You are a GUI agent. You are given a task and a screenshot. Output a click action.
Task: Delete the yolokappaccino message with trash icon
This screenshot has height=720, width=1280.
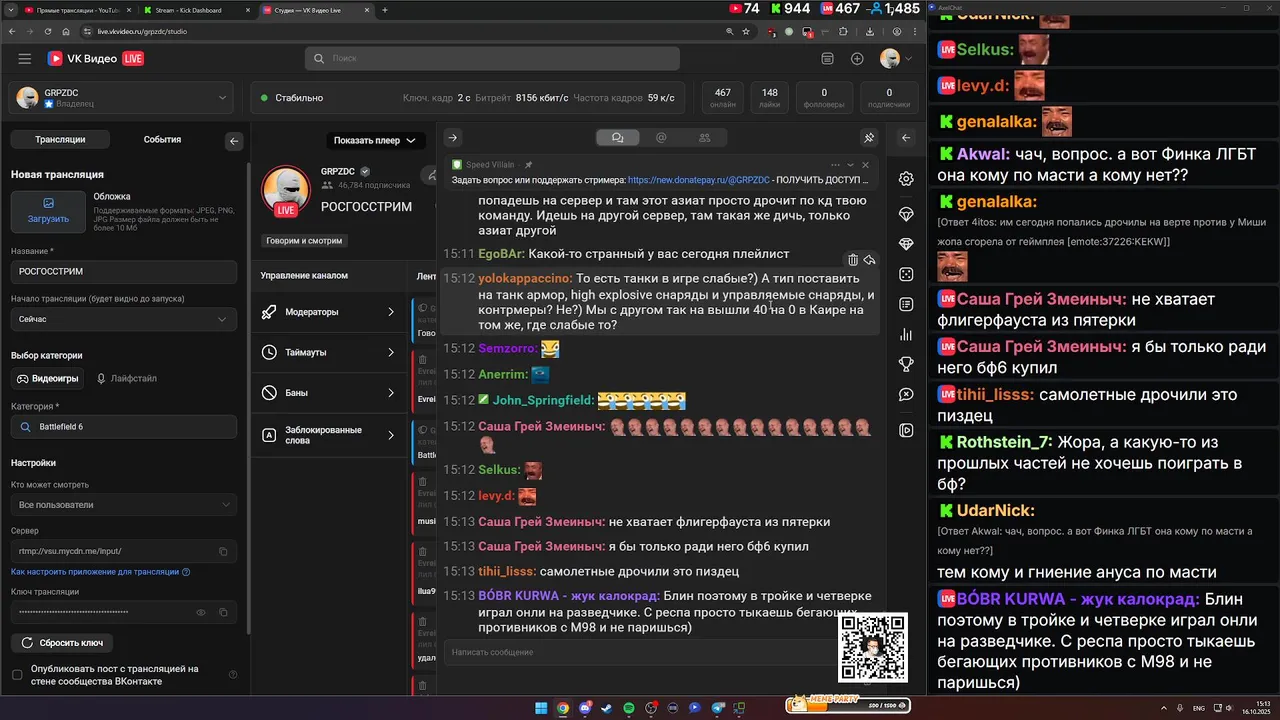coord(853,260)
